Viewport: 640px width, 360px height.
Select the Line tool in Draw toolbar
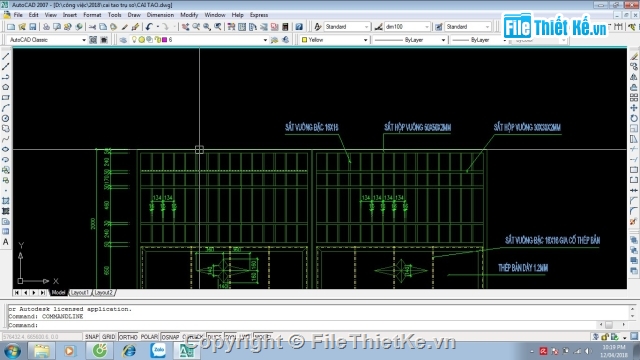point(6,56)
